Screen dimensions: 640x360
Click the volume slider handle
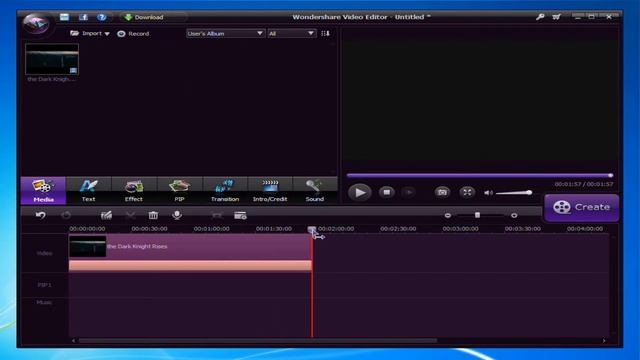529,192
